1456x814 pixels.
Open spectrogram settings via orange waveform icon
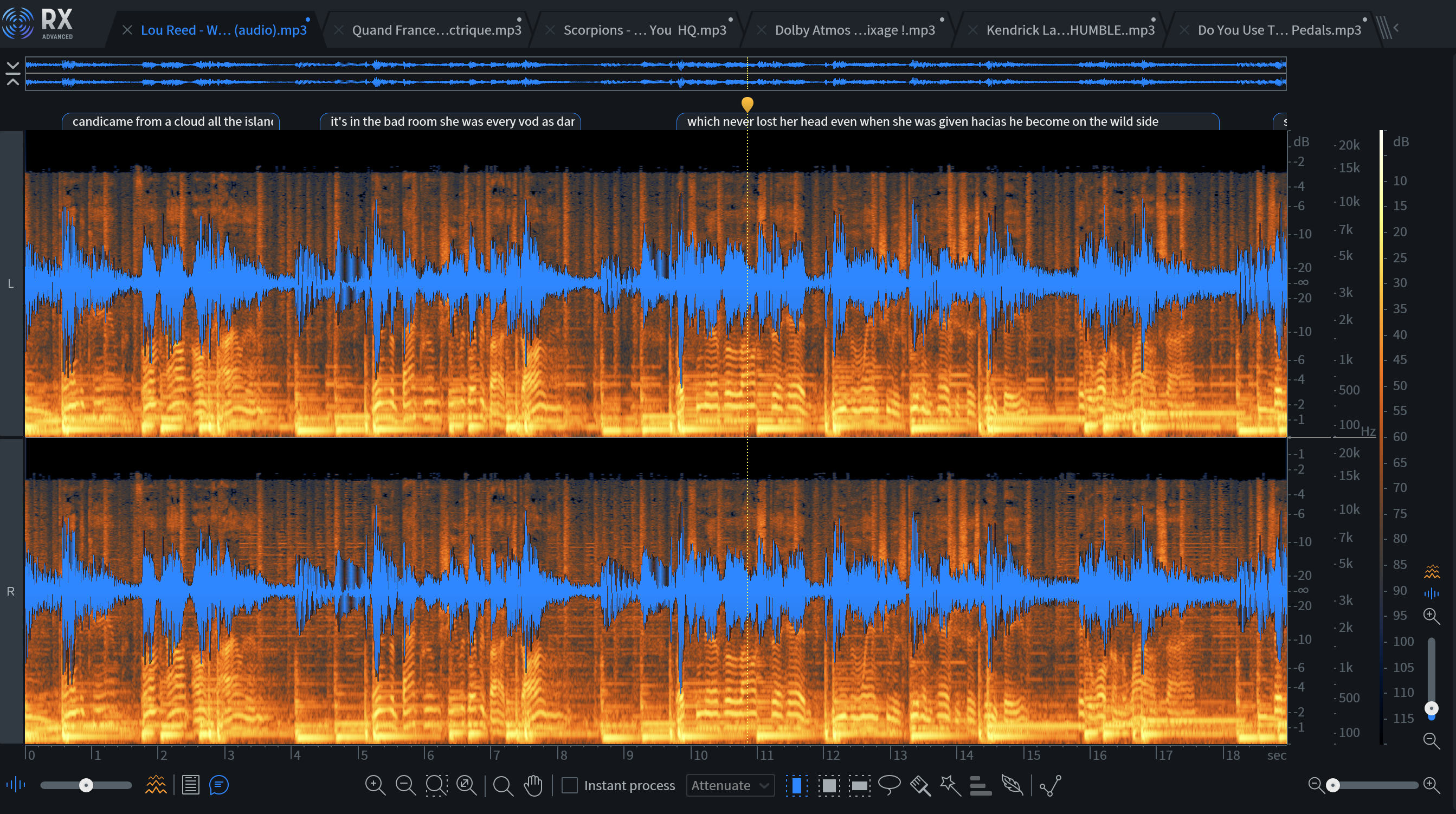[x=156, y=785]
